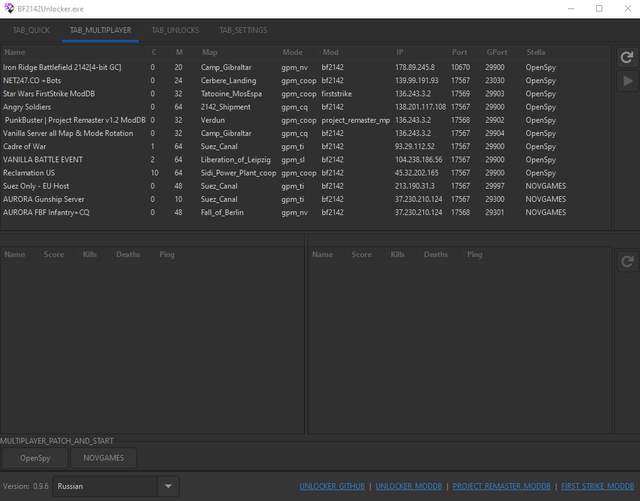Select AURORA Gunship Server row

click(x=305, y=199)
